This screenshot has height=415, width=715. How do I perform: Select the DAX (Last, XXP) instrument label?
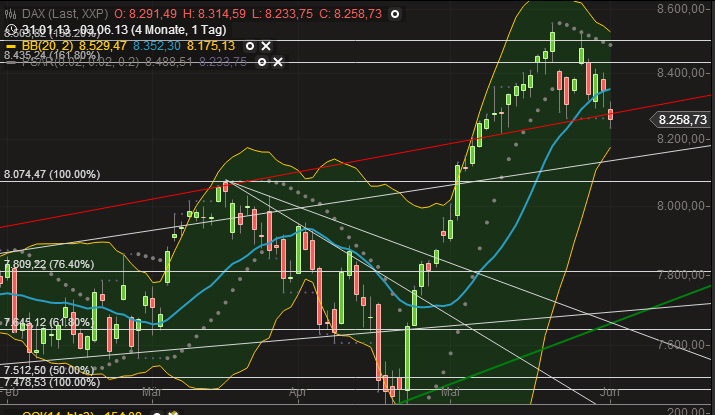tap(65, 14)
